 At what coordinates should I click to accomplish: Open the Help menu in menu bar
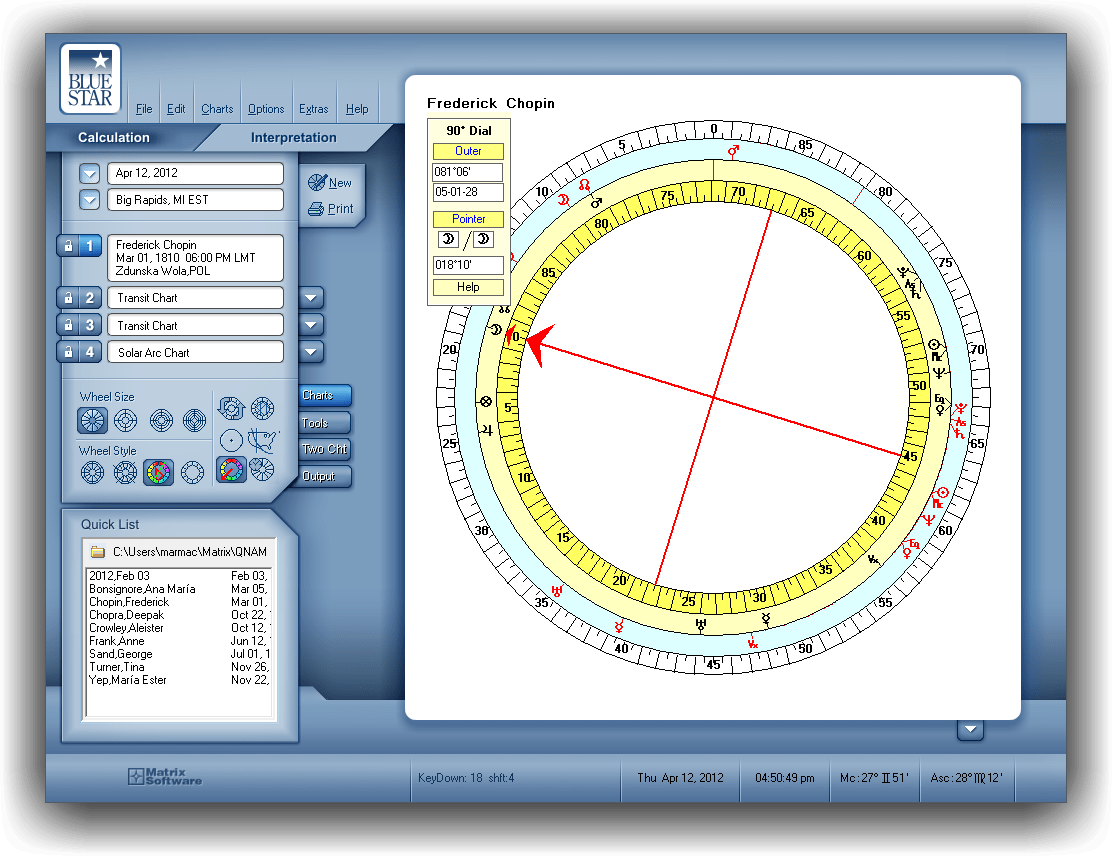point(357,109)
